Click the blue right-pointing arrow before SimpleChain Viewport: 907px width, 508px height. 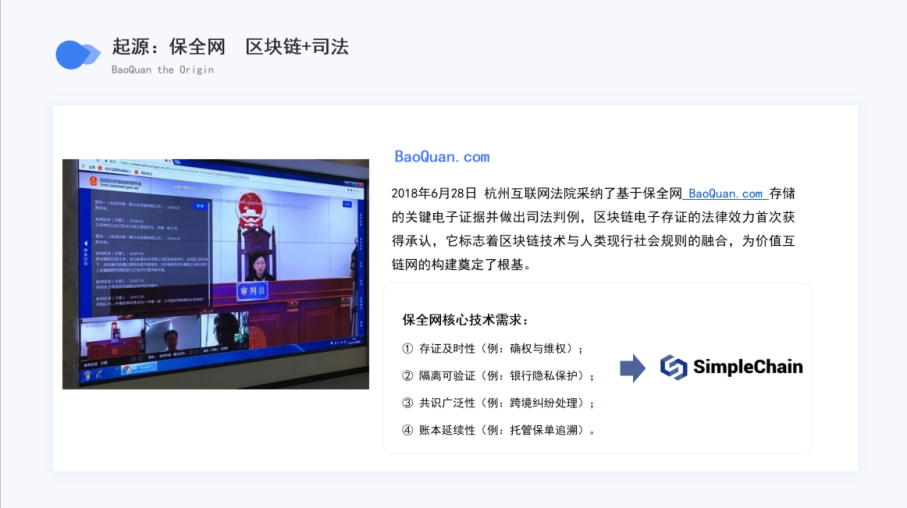coord(632,367)
